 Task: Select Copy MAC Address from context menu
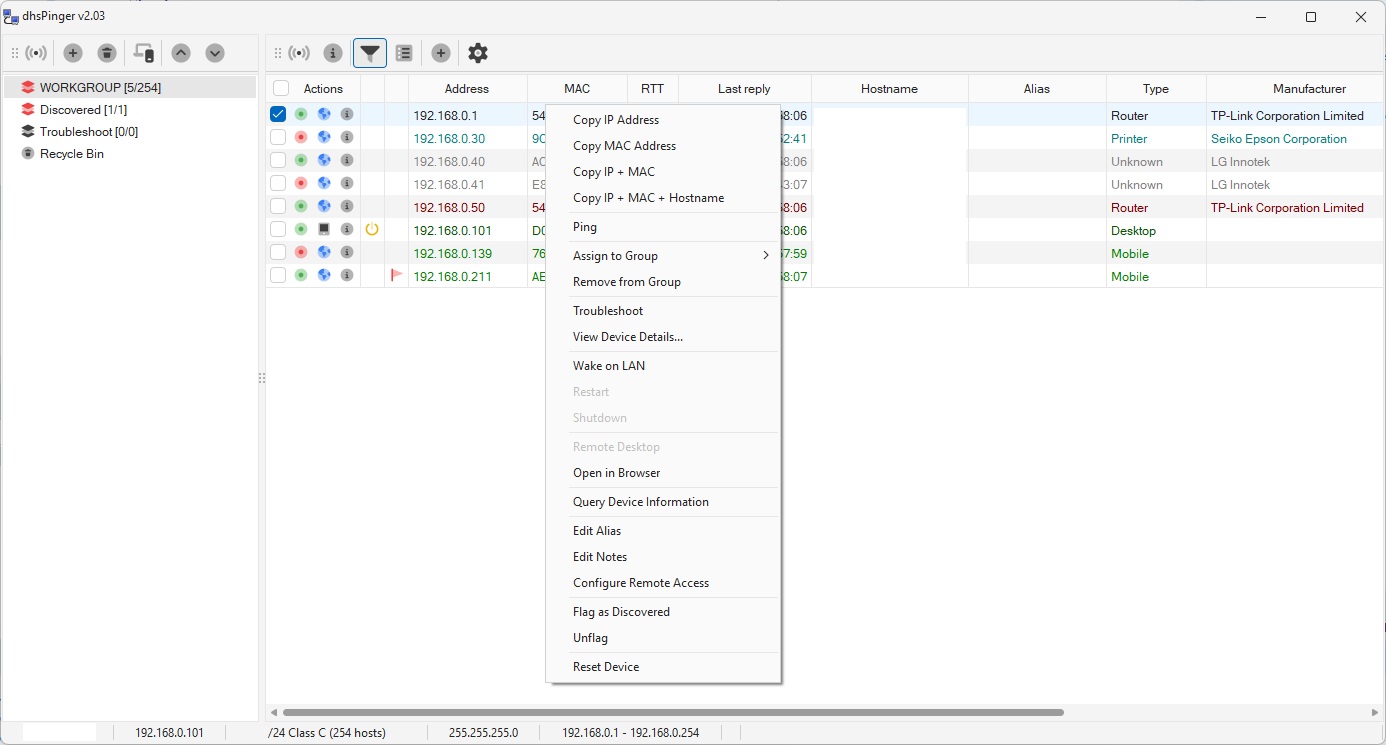pos(624,145)
